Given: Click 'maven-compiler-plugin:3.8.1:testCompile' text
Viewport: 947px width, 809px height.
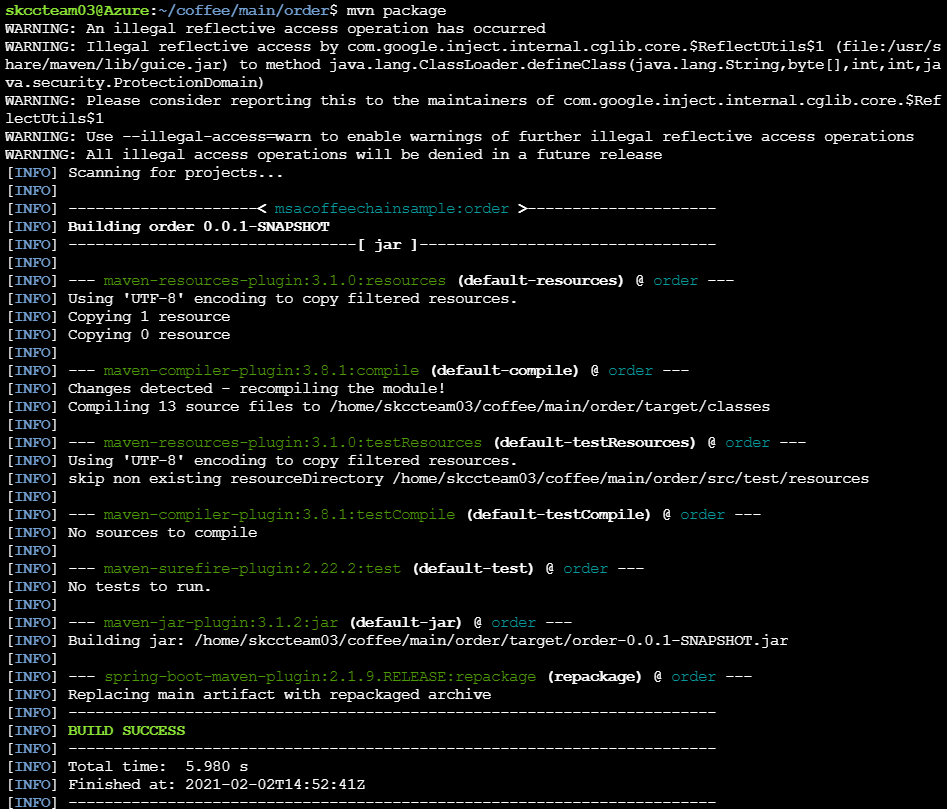Looking at the screenshot, I should (x=279, y=515).
